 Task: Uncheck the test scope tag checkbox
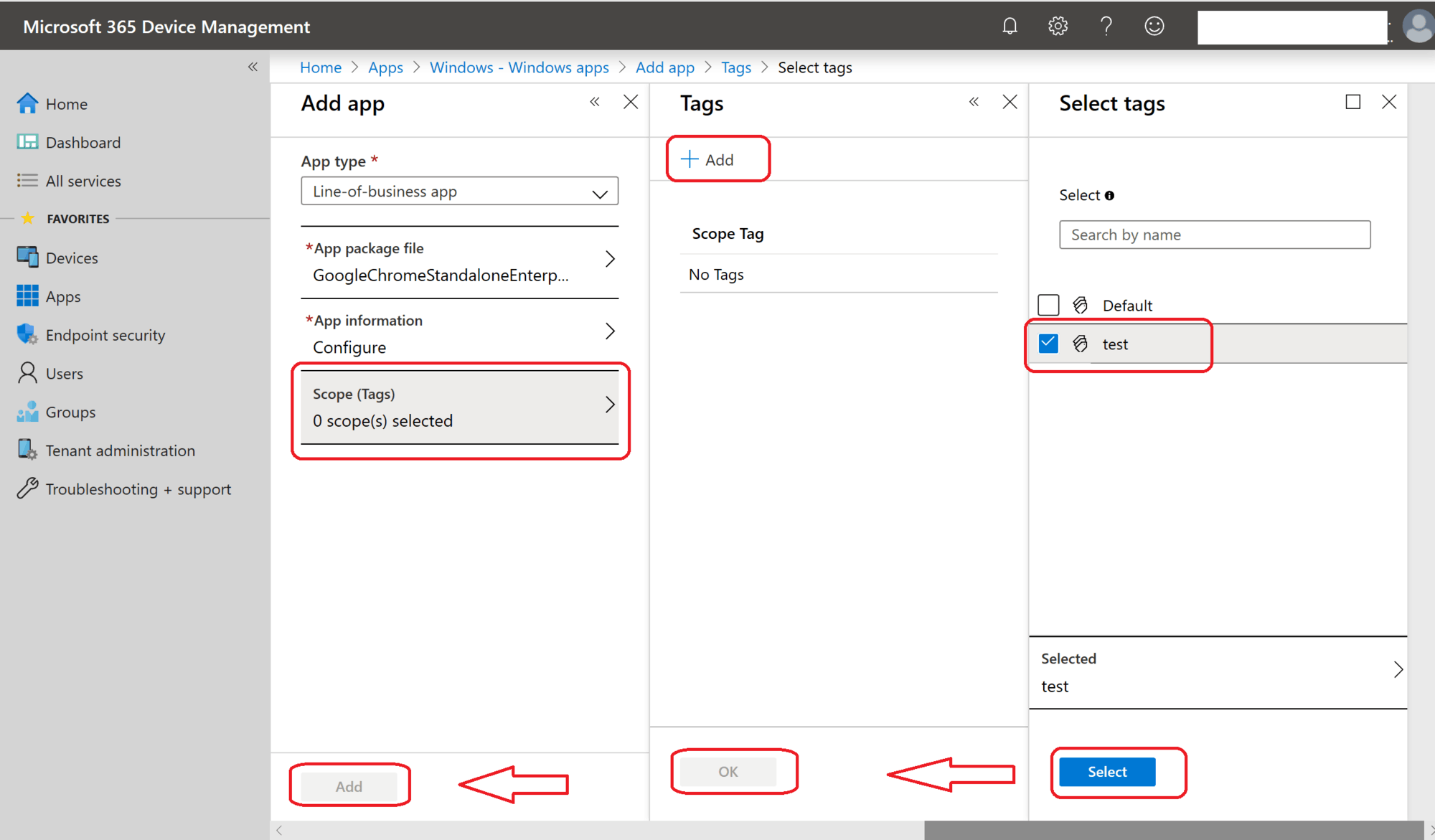(x=1048, y=344)
